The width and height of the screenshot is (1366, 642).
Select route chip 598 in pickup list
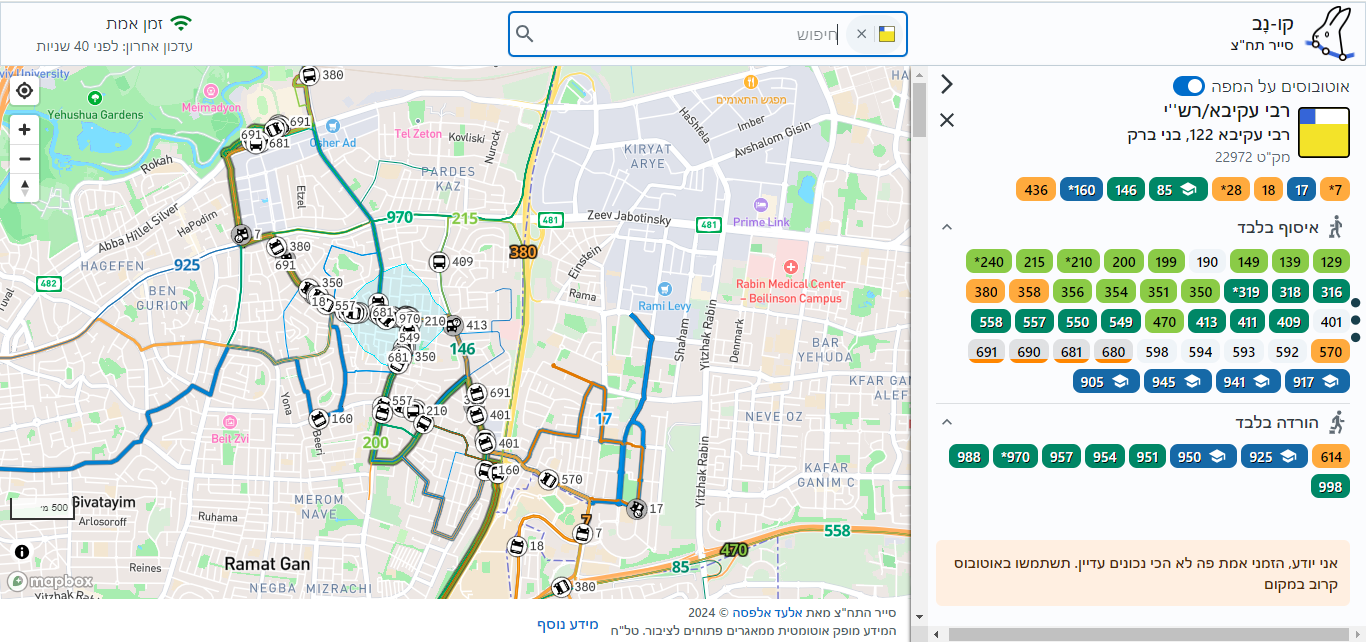coord(1159,352)
